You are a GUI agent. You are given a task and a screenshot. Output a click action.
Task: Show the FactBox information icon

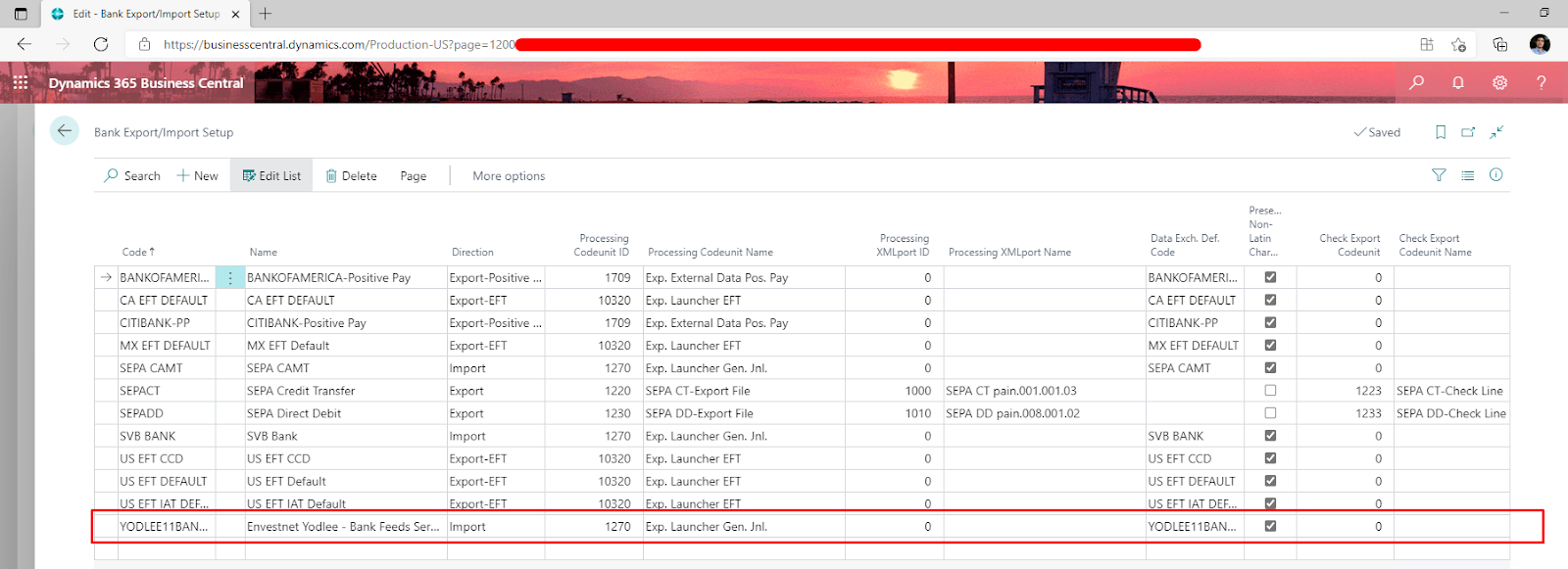pyautogui.click(x=1495, y=175)
